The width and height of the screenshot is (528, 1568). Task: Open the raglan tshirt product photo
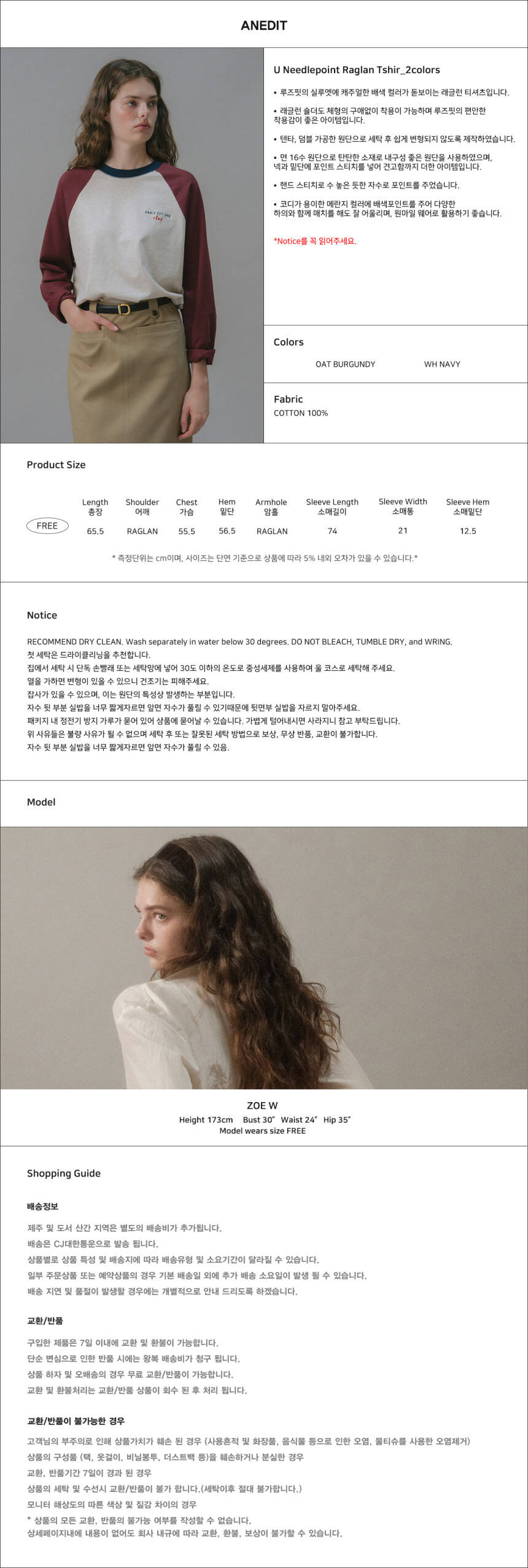[132, 245]
